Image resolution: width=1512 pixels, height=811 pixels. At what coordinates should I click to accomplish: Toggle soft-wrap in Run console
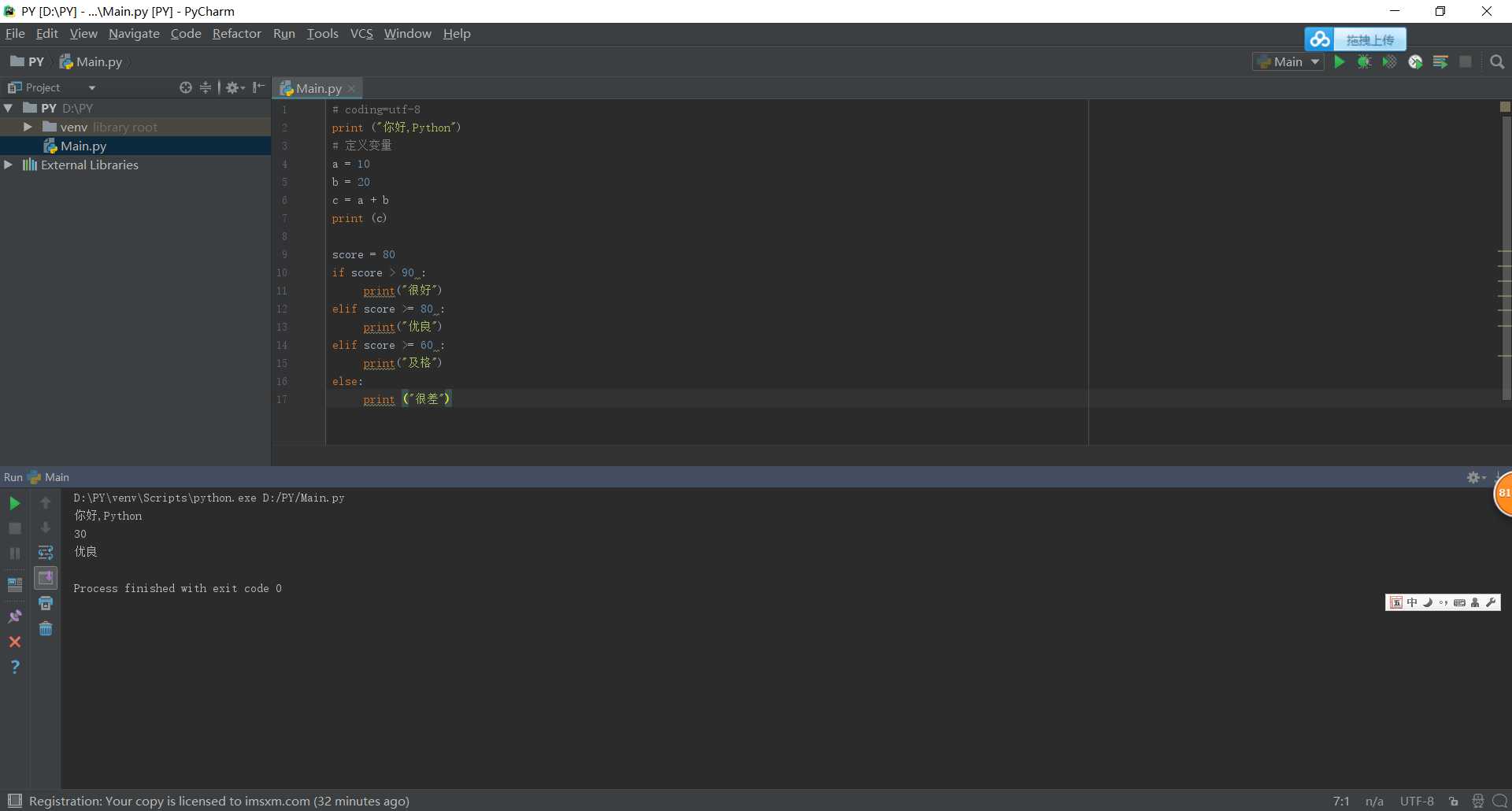[46, 553]
